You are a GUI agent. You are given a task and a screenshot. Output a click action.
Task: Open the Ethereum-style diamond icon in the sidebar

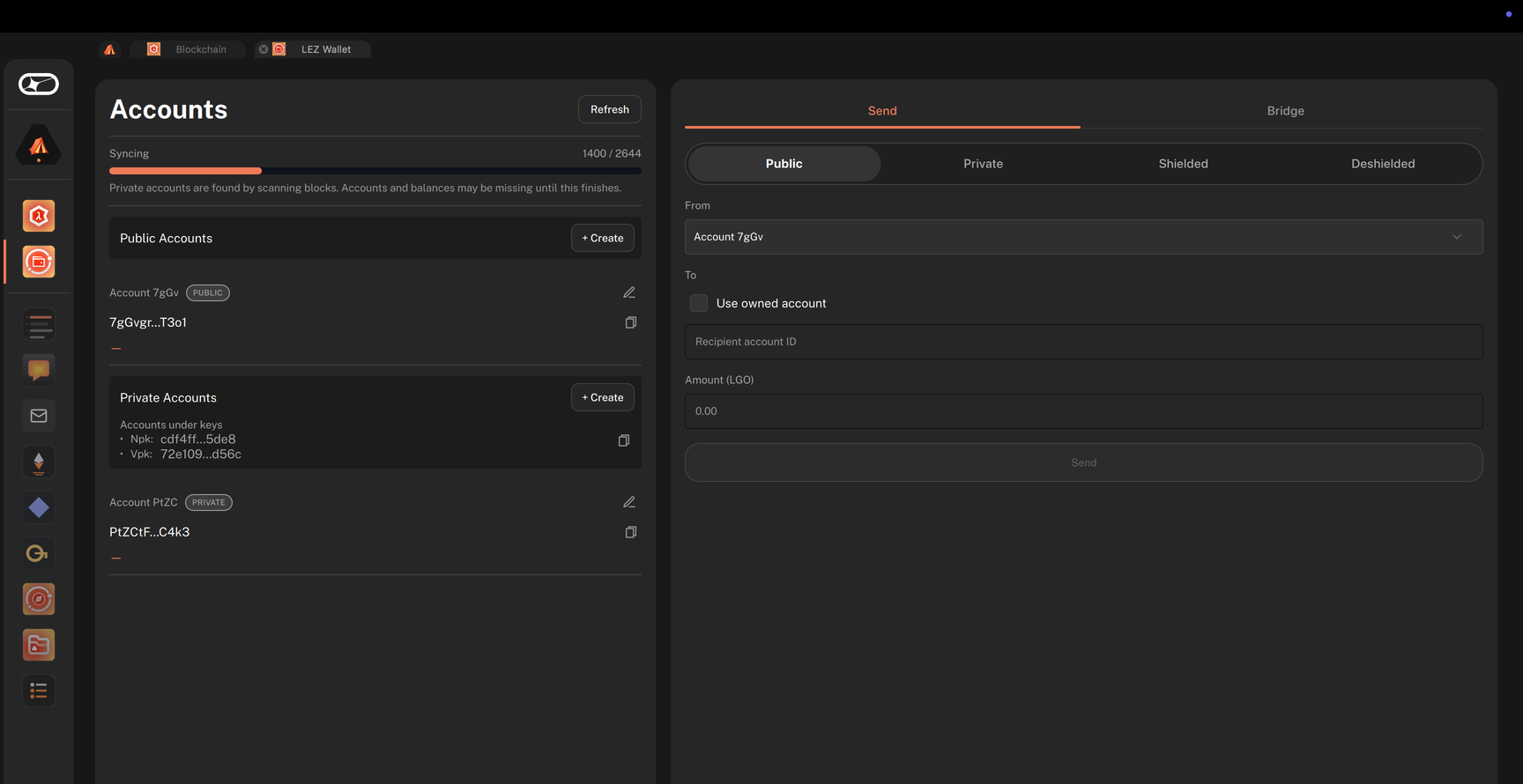(39, 462)
